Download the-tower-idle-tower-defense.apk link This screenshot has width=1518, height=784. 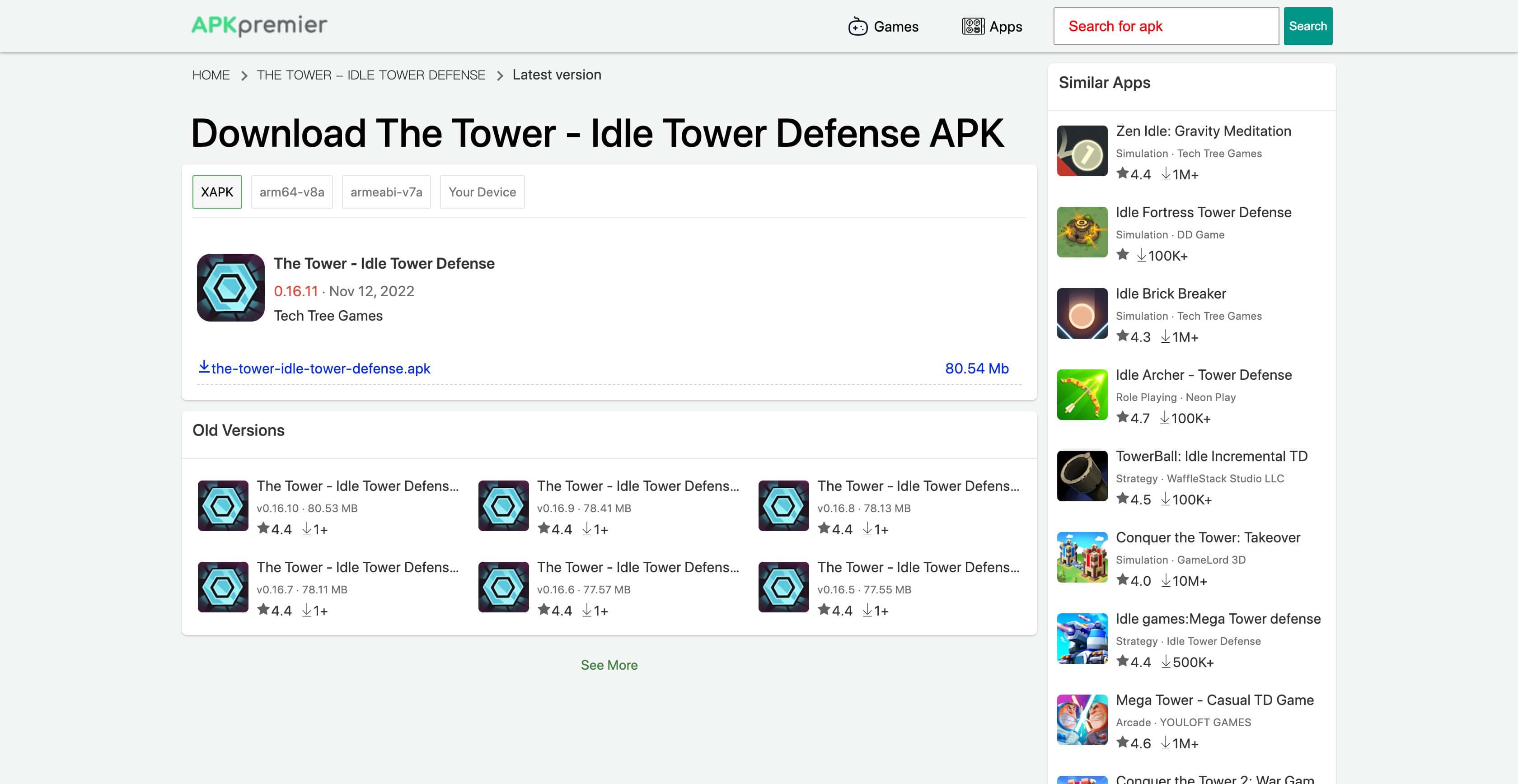pyautogui.click(x=321, y=369)
